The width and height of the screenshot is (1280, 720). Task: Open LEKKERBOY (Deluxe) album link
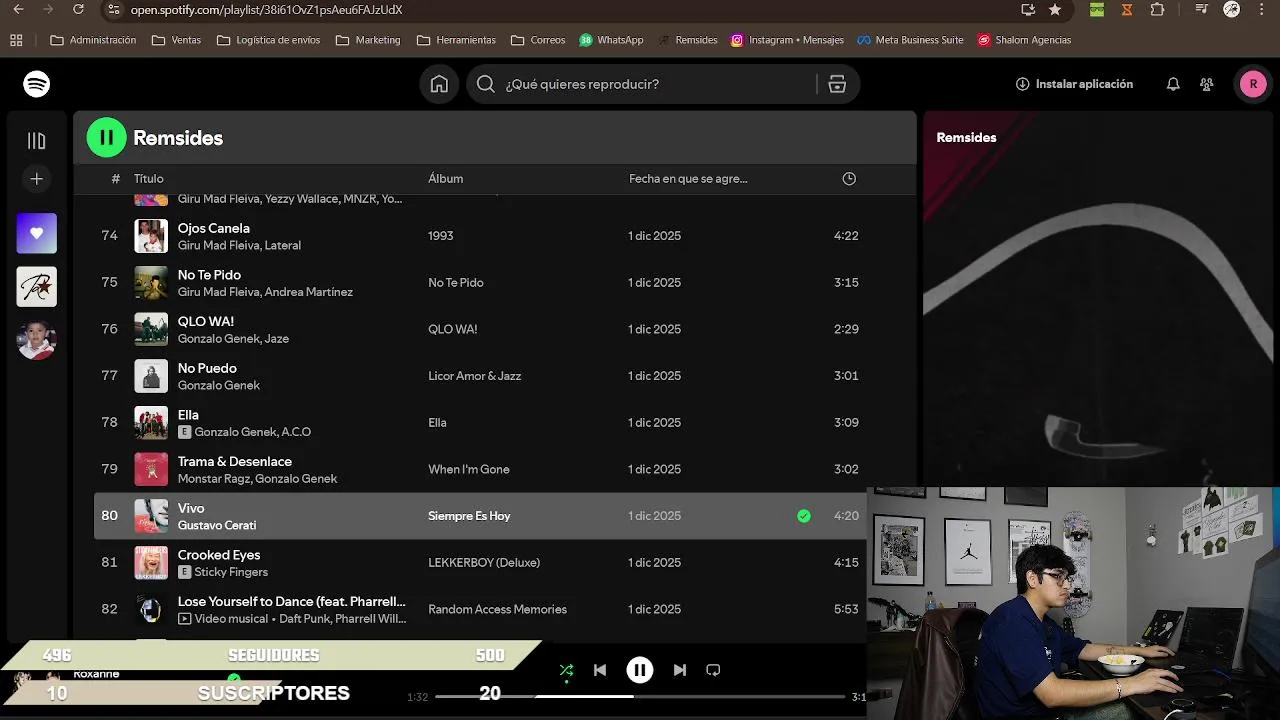[484, 563]
